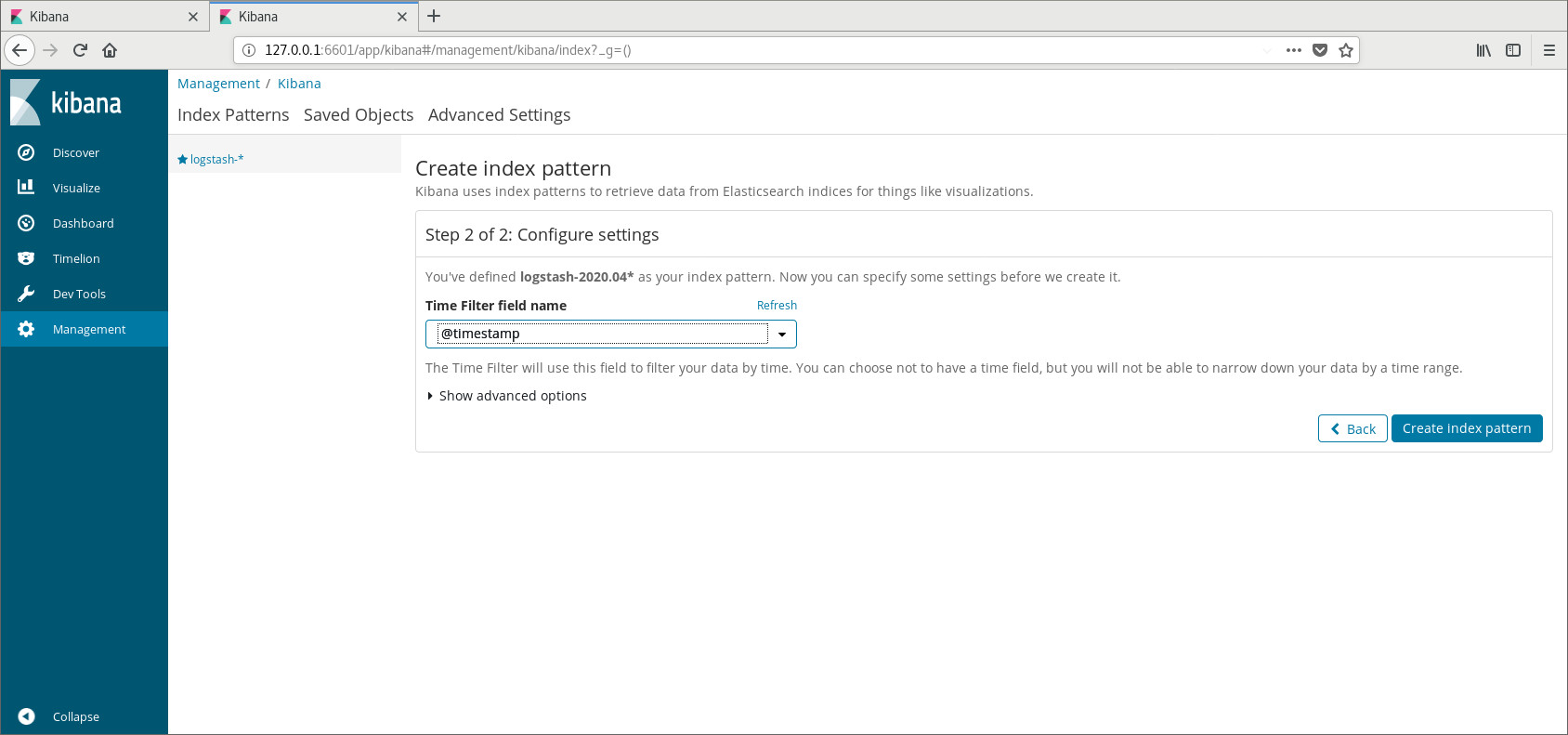Click star icon beside logstash-* pattern
Image resolution: width=1568 pixels, height=735 pixels.
[183, 160]
